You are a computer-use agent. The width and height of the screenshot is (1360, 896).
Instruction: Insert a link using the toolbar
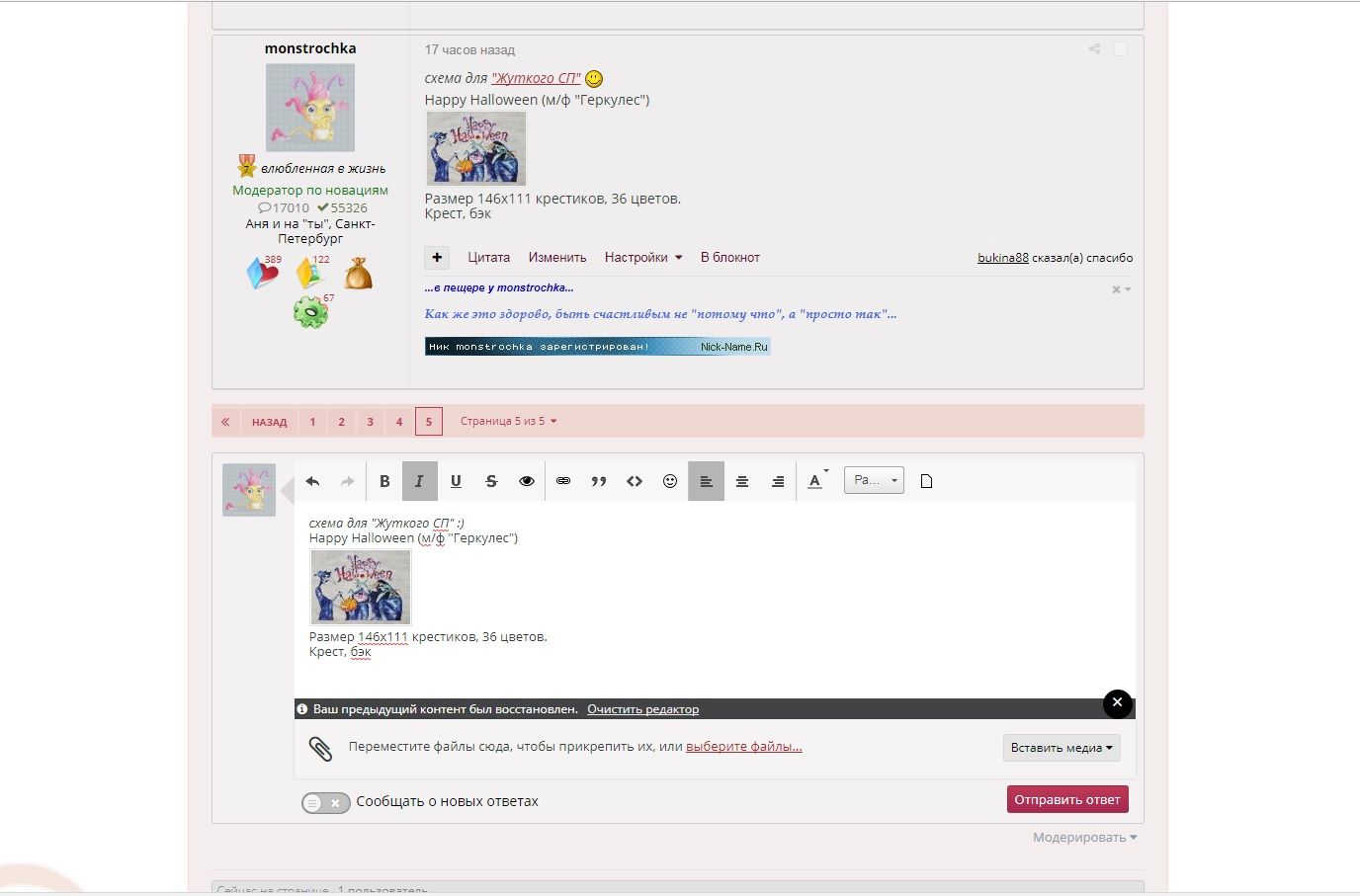pyautogui.click(x=563, y=481)
